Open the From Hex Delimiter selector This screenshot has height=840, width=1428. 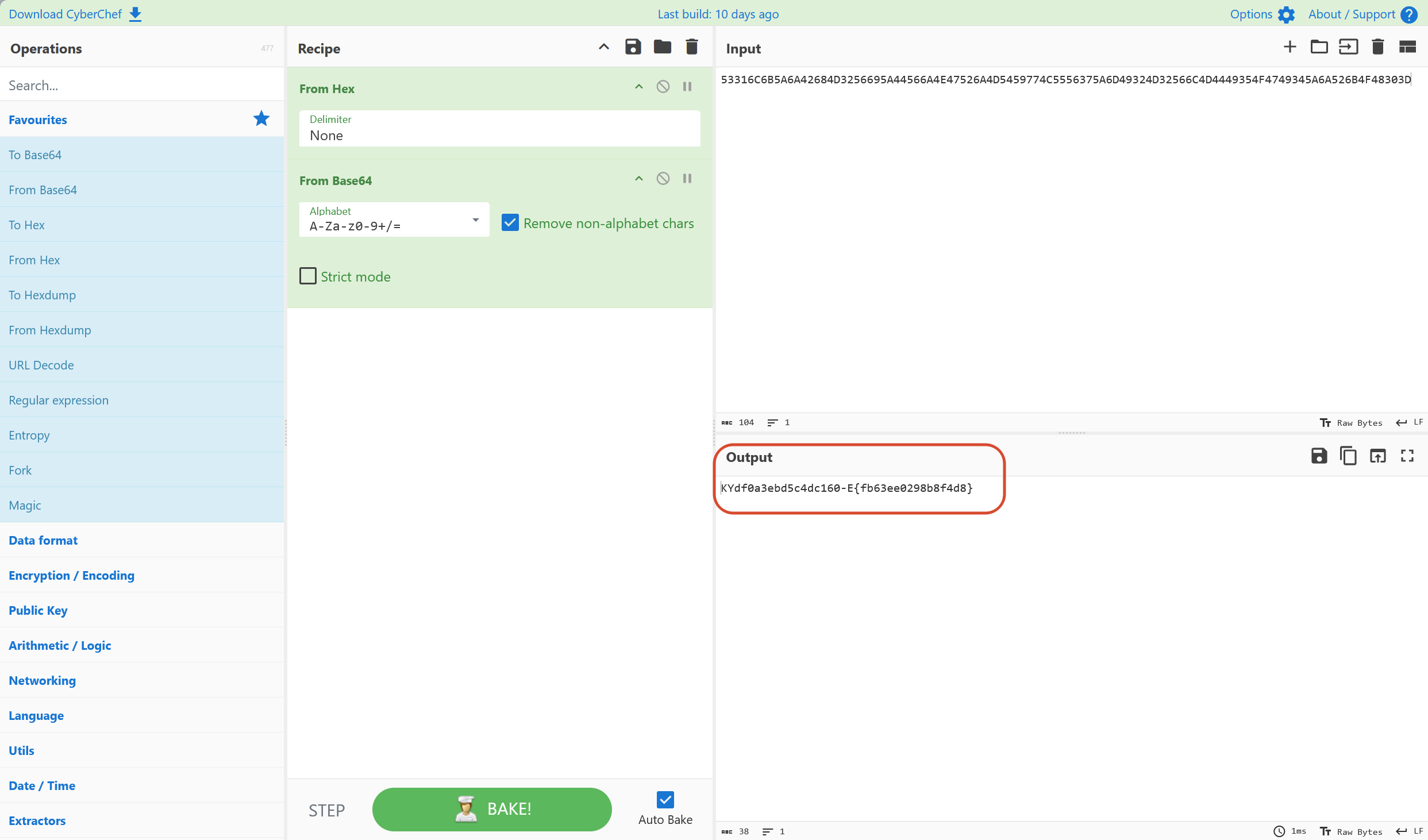[x=499, y=129]
